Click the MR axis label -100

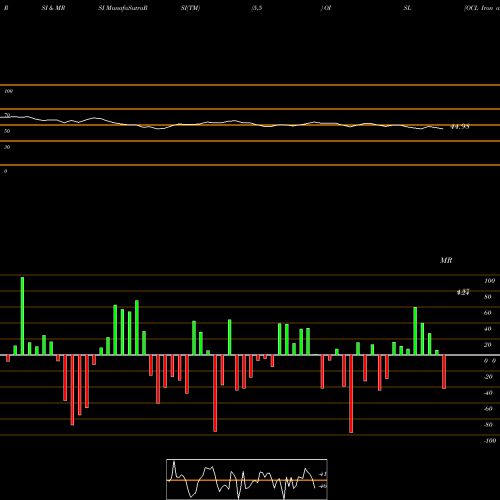[x=490, y=441]
